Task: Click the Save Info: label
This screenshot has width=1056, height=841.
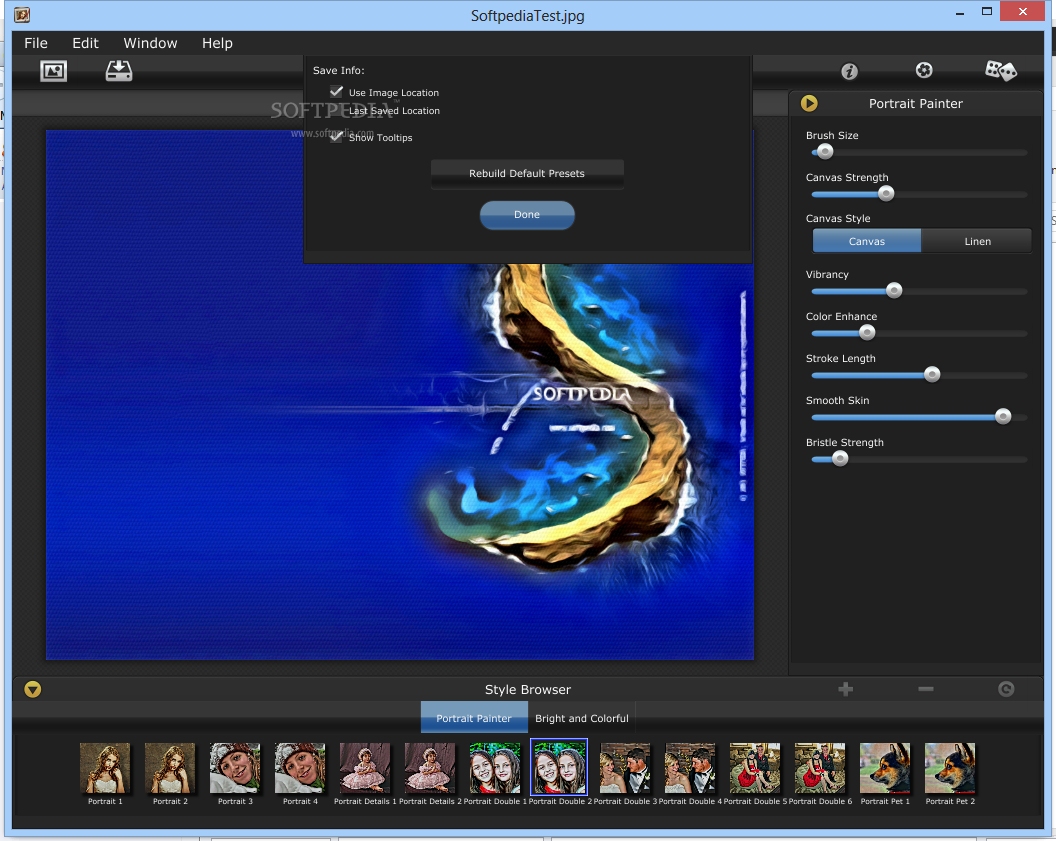Action: pos(339,70)
